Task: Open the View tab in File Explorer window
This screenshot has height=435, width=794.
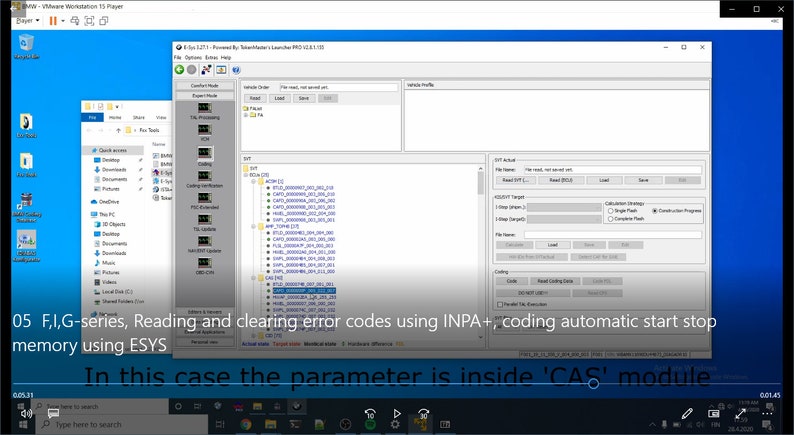Action: point(161,117)
